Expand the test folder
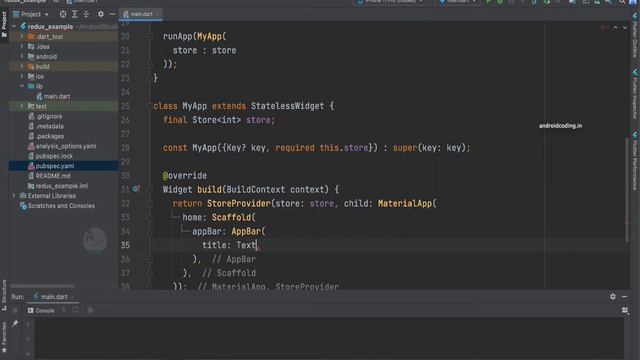The image size is (640, 360). pyautogui.click(x=22, y=106)
